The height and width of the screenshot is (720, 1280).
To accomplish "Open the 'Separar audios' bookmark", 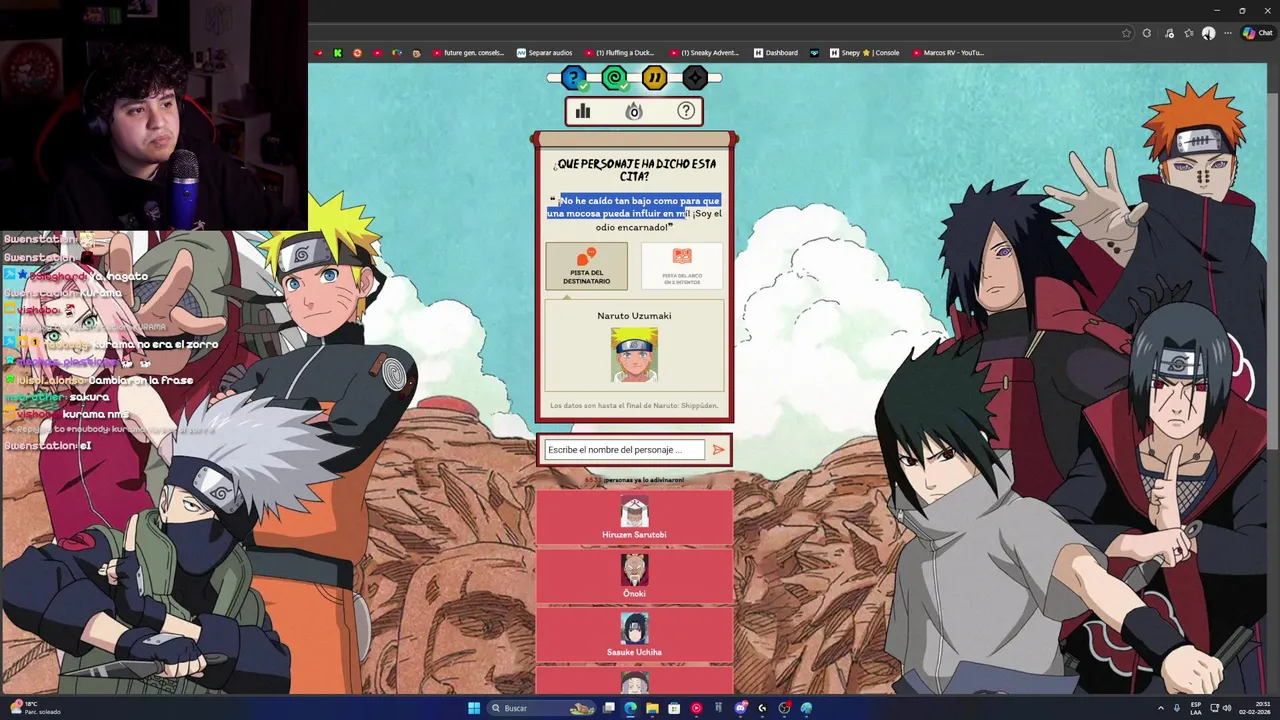I will pos(544,53).
